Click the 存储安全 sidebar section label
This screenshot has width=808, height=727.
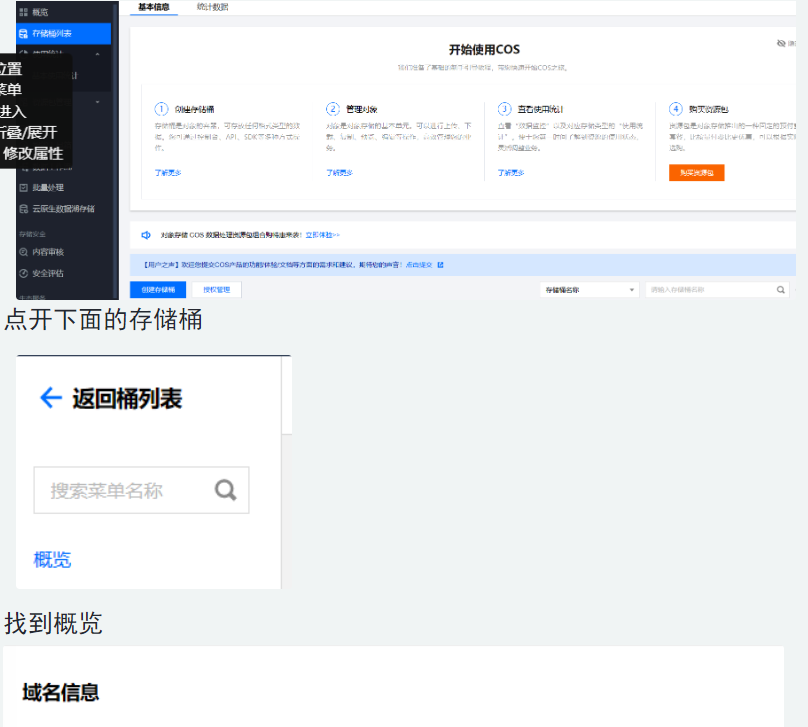click(x=32, y=234)
